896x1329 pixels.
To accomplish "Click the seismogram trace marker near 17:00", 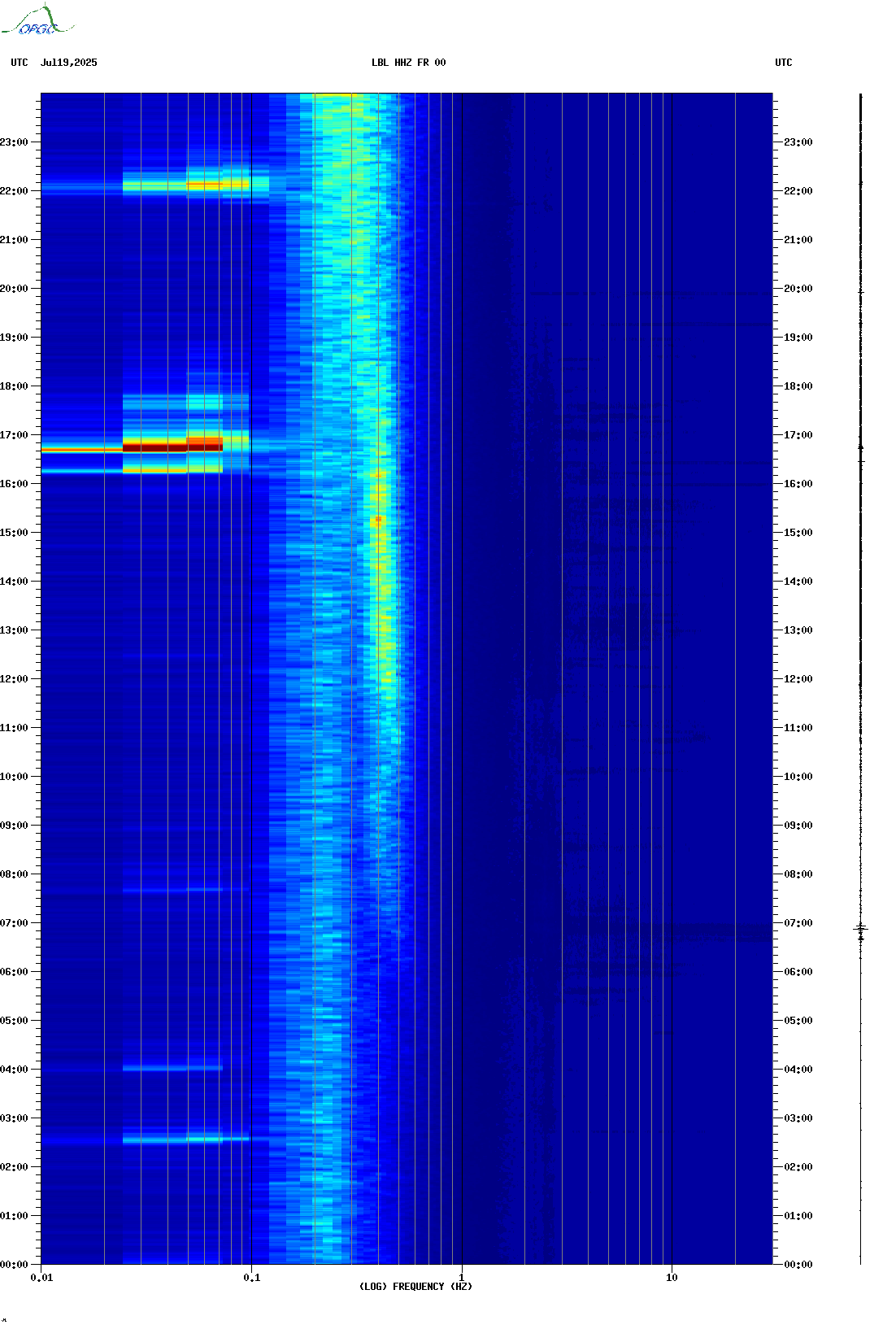I will pyautogui.click(x=861, y=447).
